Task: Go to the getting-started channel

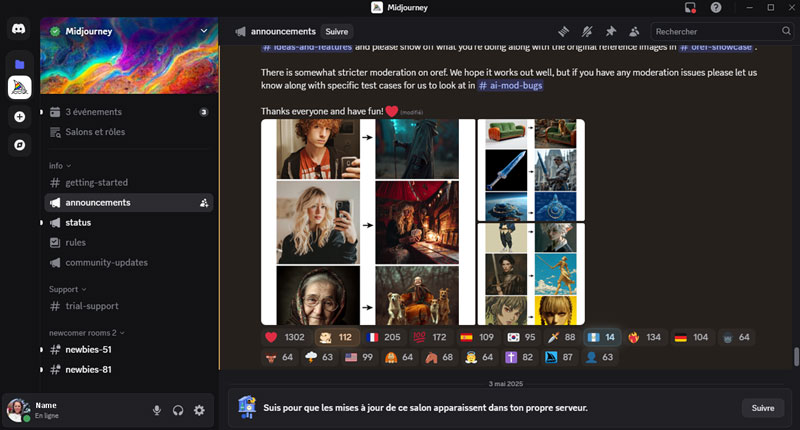Action: tap(129, 183)
